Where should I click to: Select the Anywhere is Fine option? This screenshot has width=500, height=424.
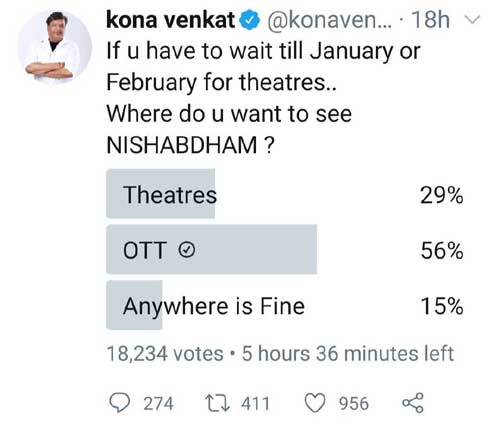tap(285, 305)
